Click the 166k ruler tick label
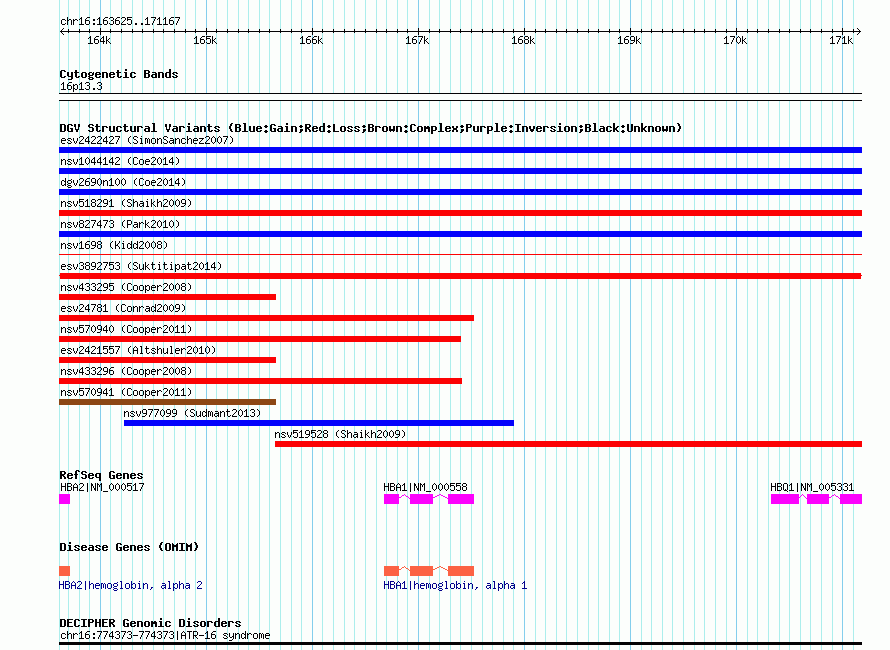Screen dimensions: 890x650 [x=311, y=40]
